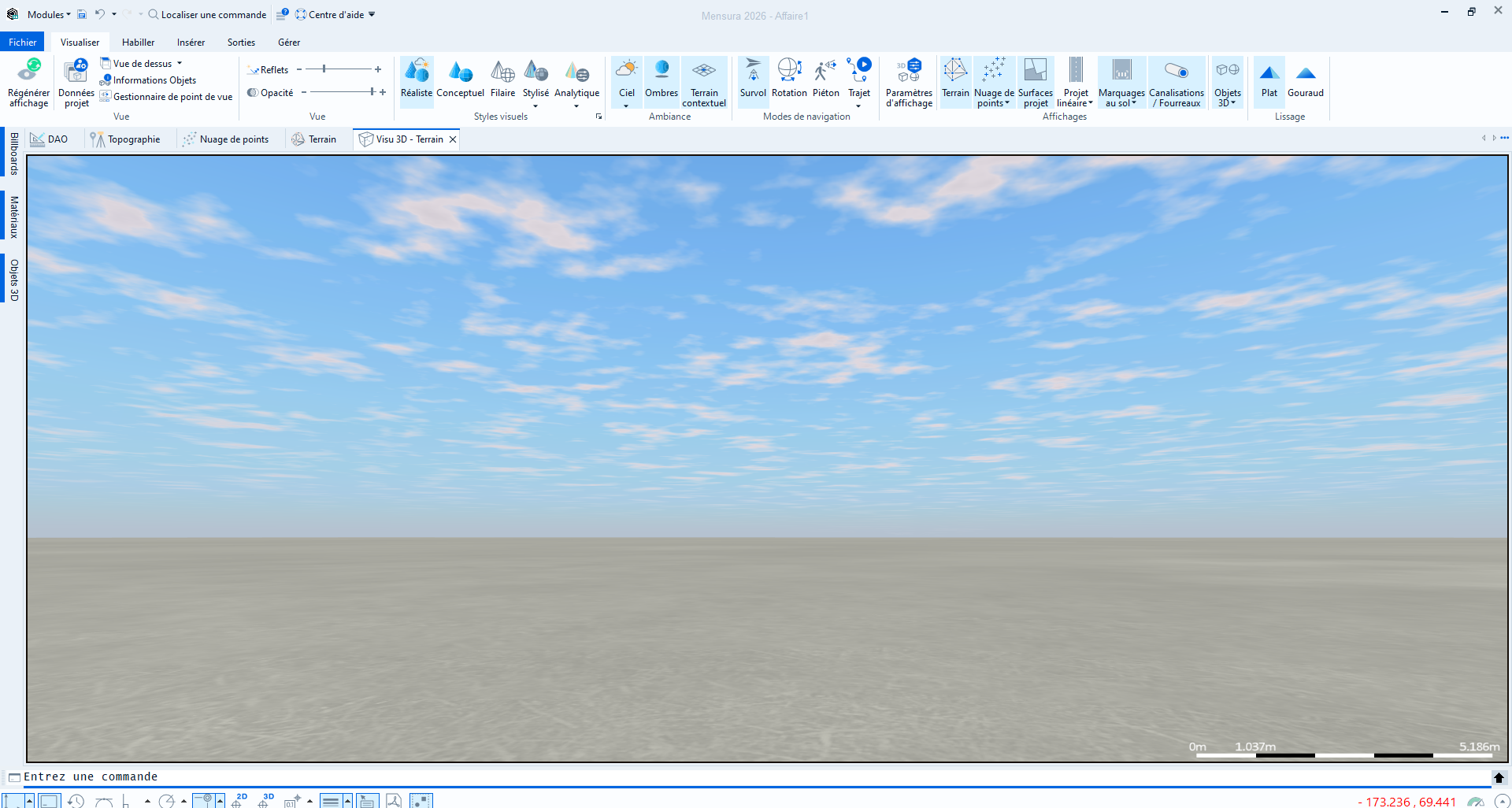Click the 3D snap icon in the bottom bar

(x=265, y=801)
